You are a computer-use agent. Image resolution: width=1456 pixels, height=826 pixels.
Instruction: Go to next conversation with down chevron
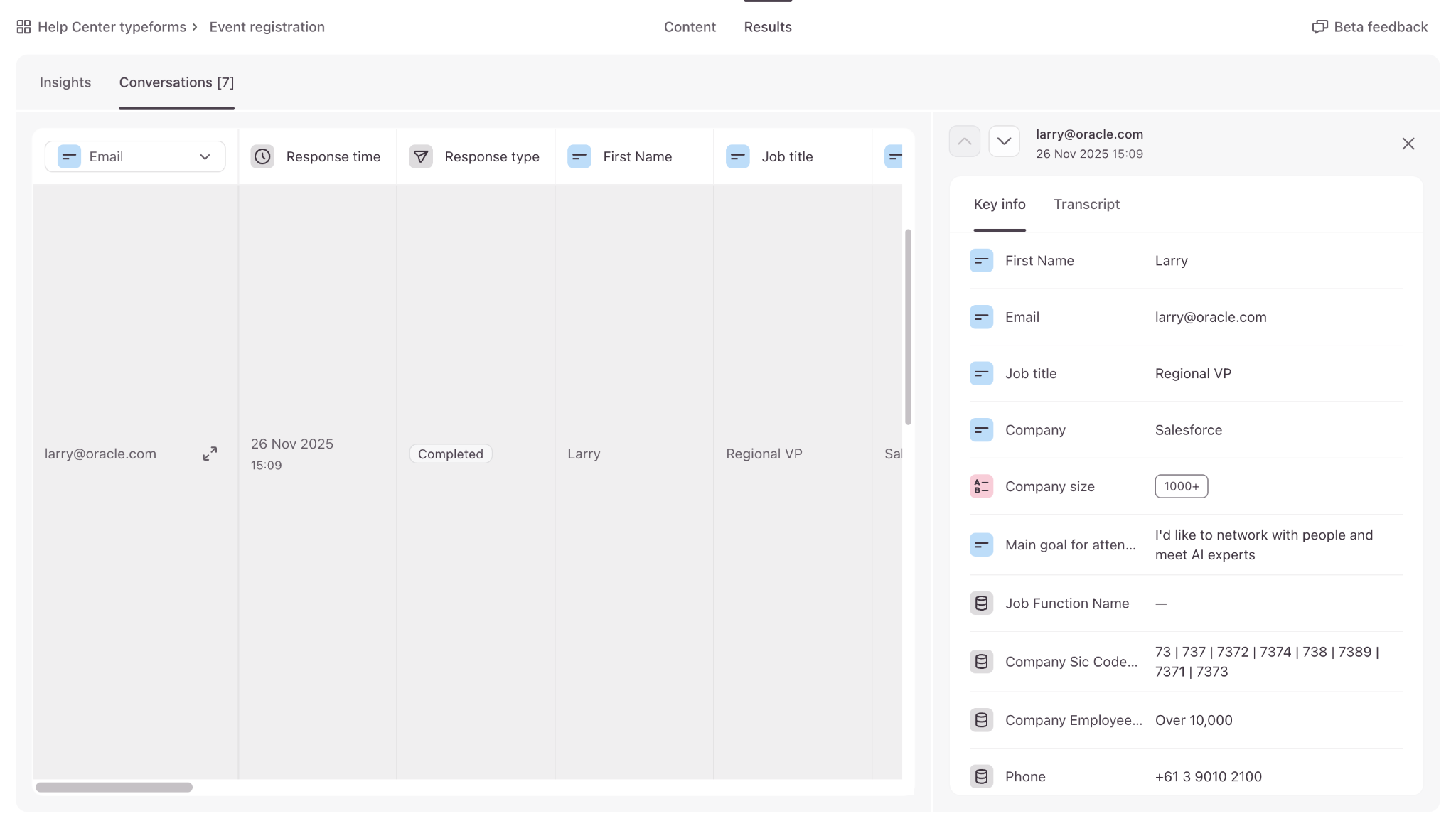(1004, 141)
